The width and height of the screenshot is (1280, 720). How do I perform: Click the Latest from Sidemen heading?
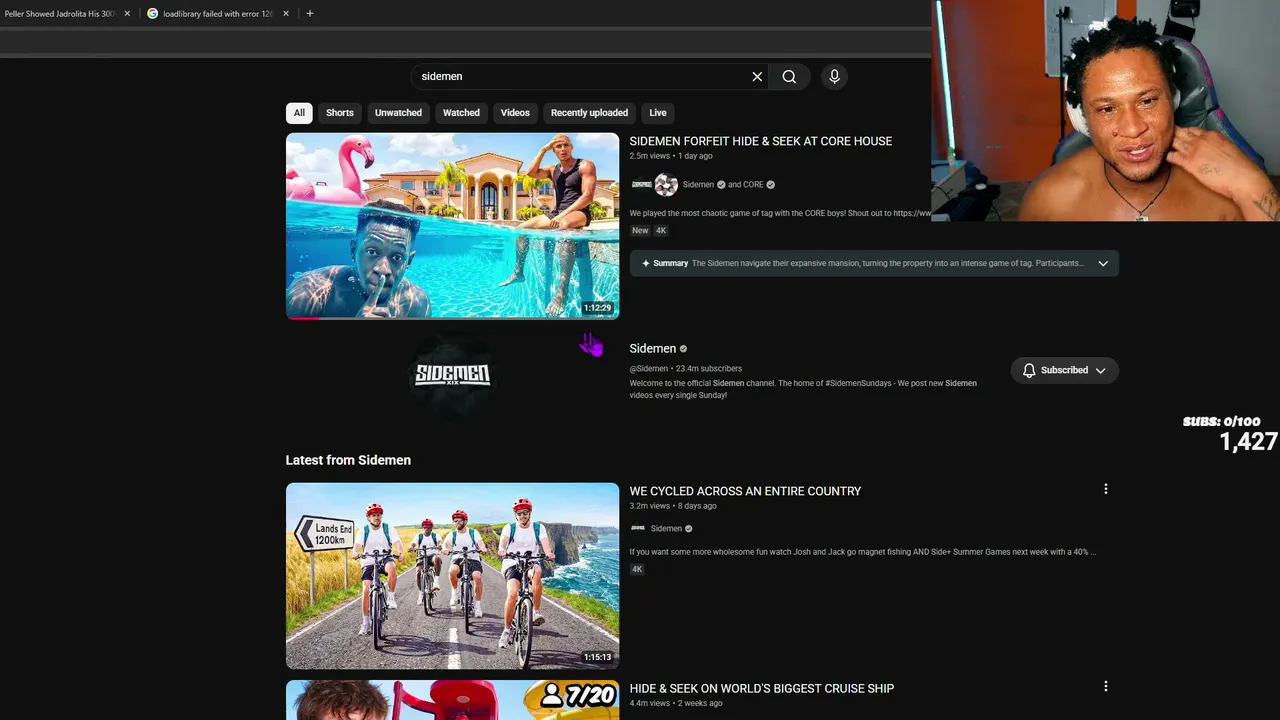coord(348,460)
